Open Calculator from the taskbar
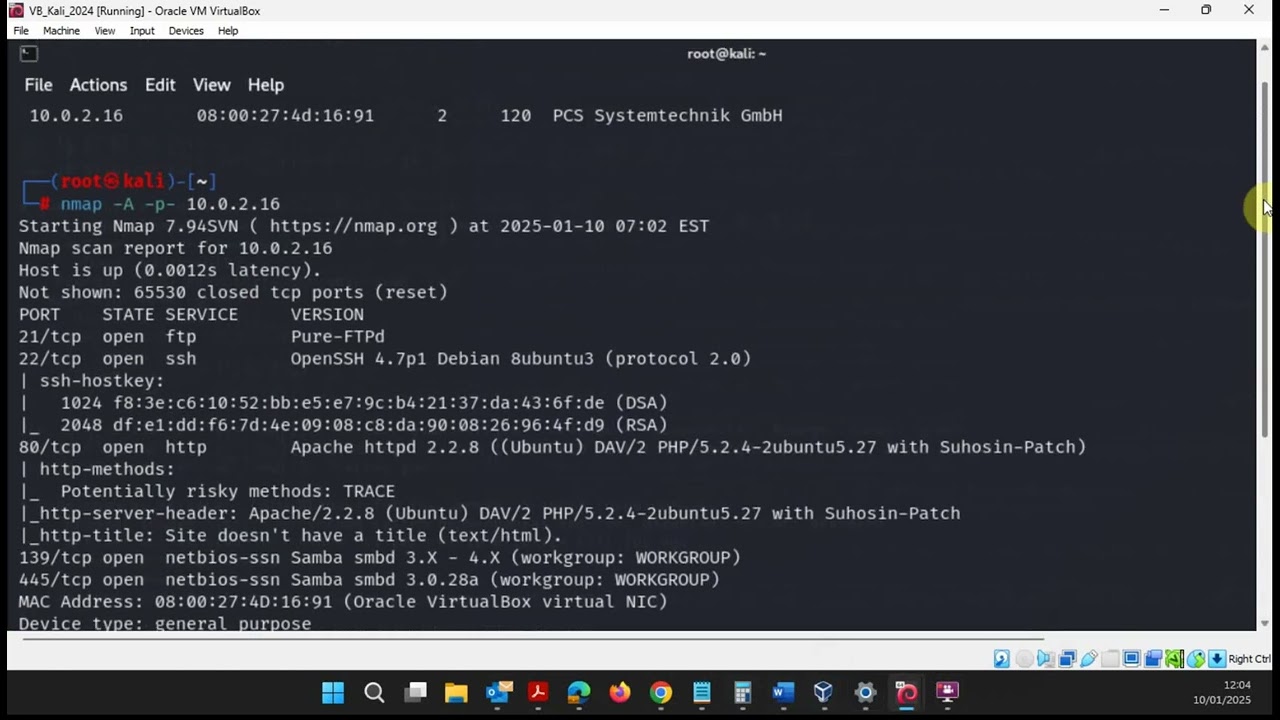Viewport: 1280px width, 720px height. click(x=743, y=692)
